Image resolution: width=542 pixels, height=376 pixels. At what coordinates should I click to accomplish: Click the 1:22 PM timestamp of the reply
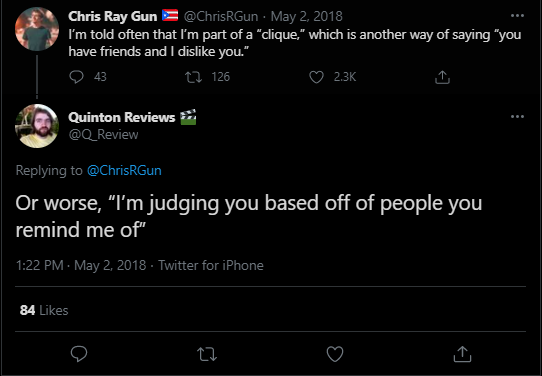(40, 265)
